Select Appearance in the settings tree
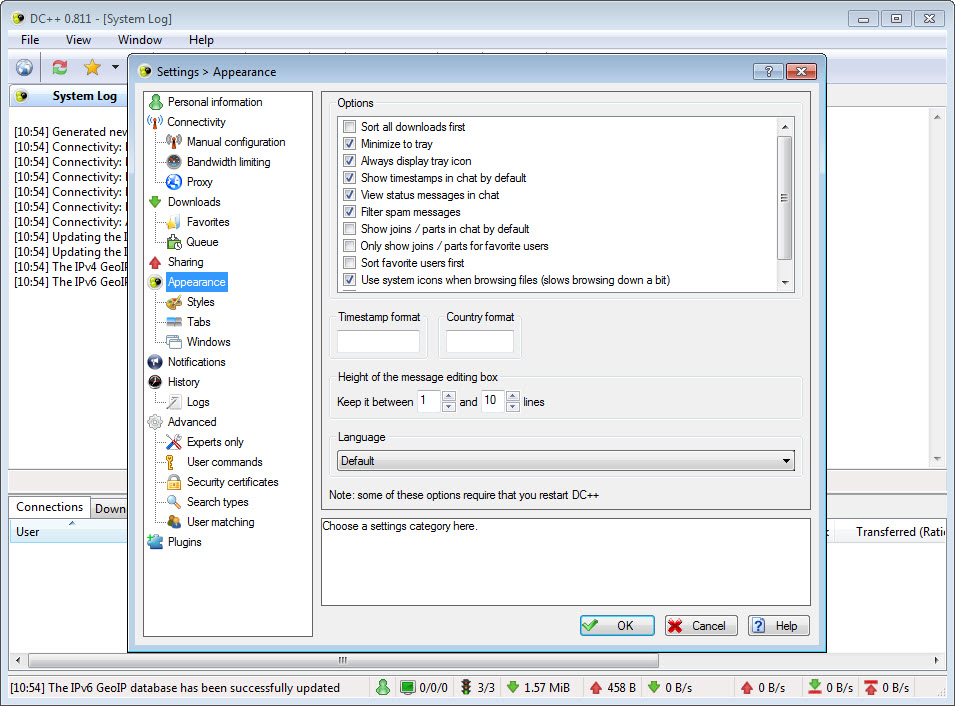Screen dimensions: 955x706 point(196,282)
